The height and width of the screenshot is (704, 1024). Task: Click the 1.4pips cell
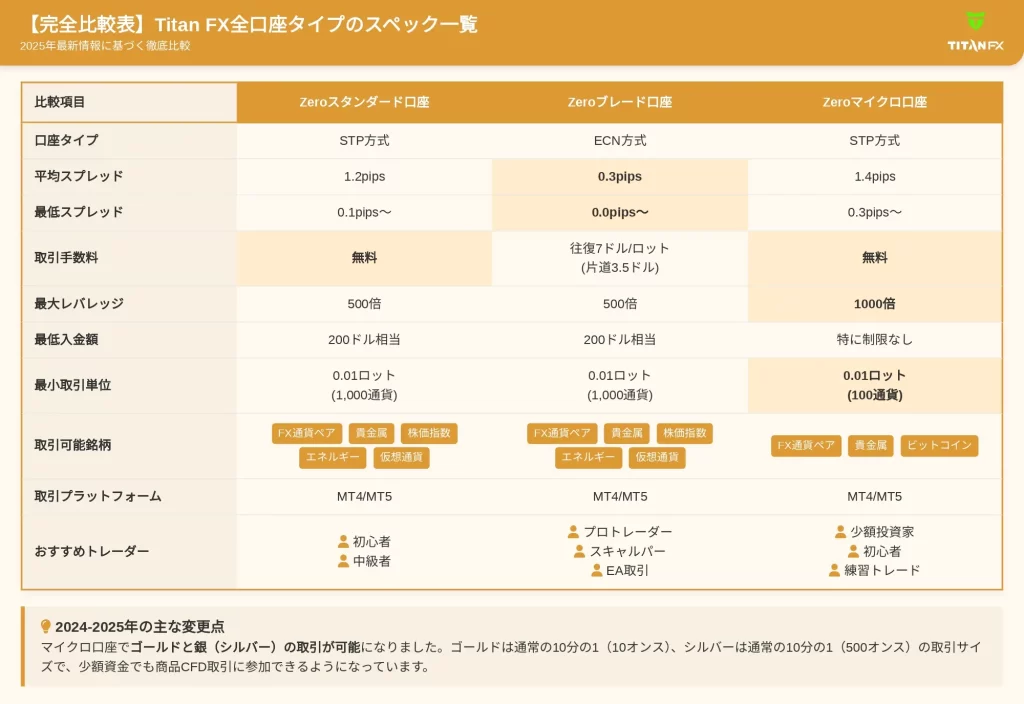(874, 176)
